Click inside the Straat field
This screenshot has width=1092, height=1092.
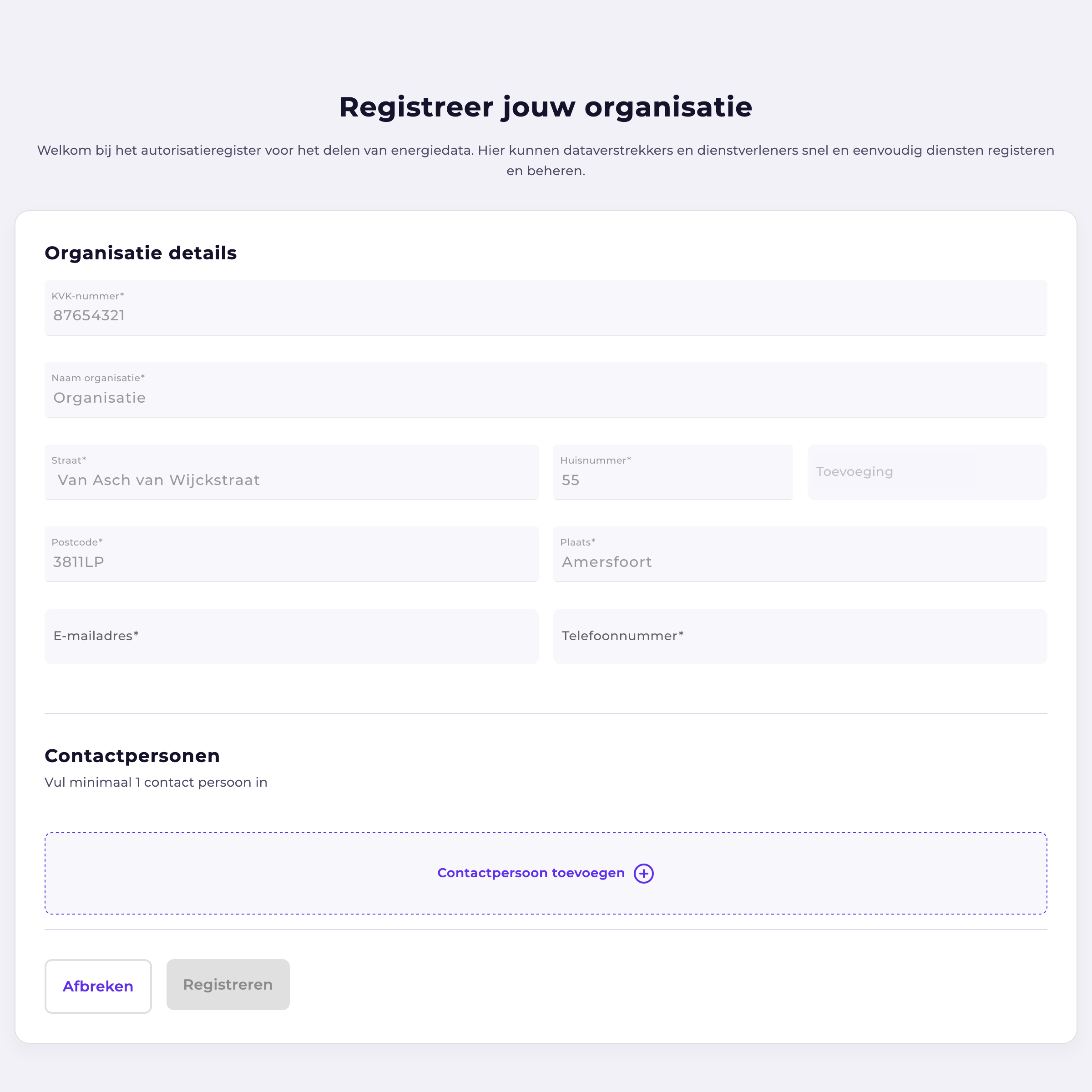(x=291, y=473)
